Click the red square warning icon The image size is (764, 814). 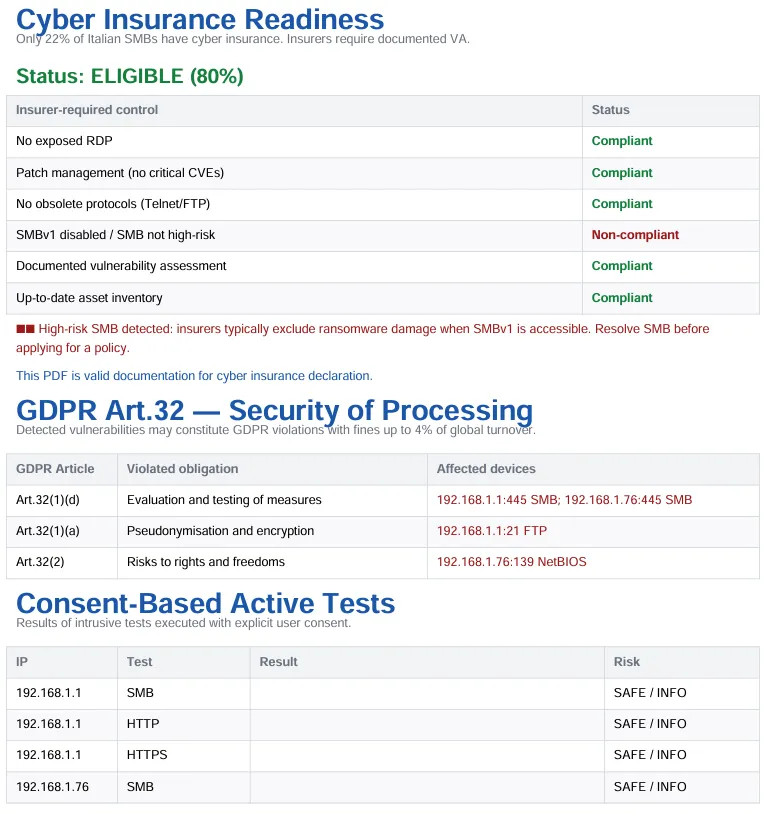click(x=25, y=329)
